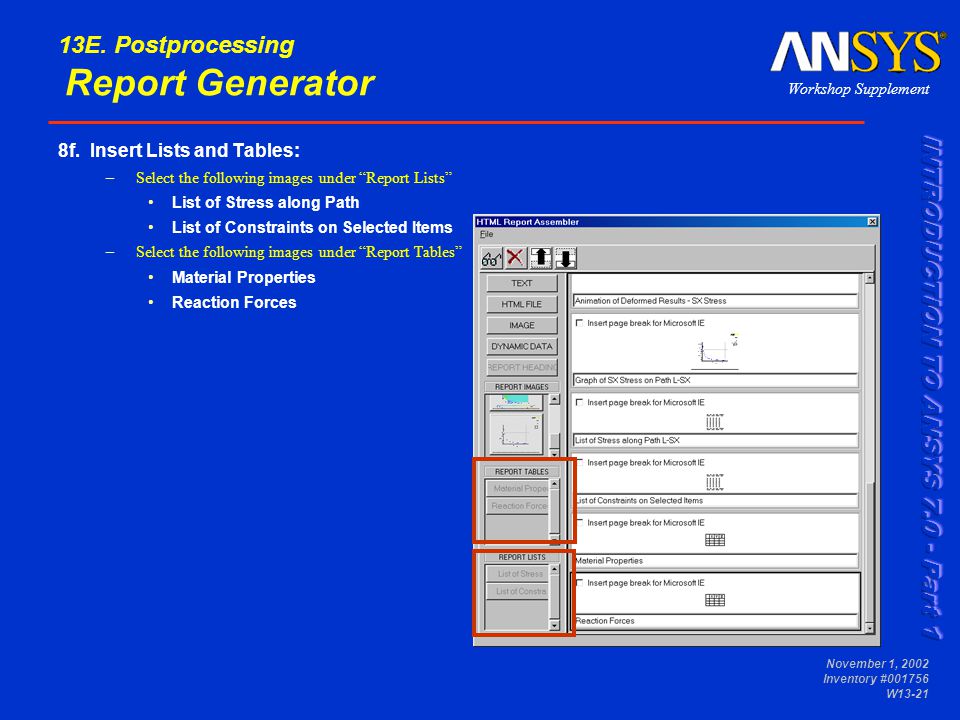The image size is (960, 720).
Task: Click the red X delete icon
Action: click(516, 258)
